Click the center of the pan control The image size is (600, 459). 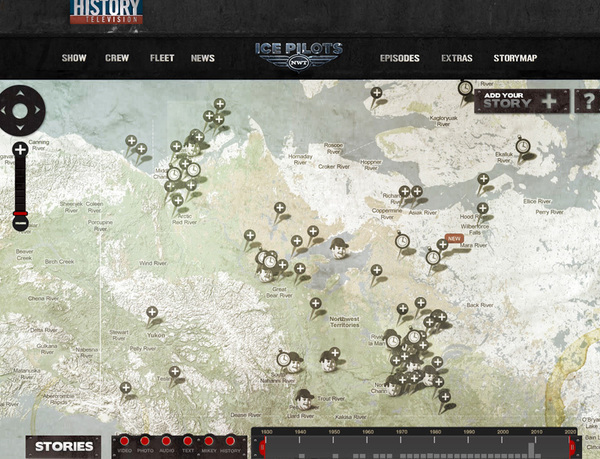click(x=20, y=111)
